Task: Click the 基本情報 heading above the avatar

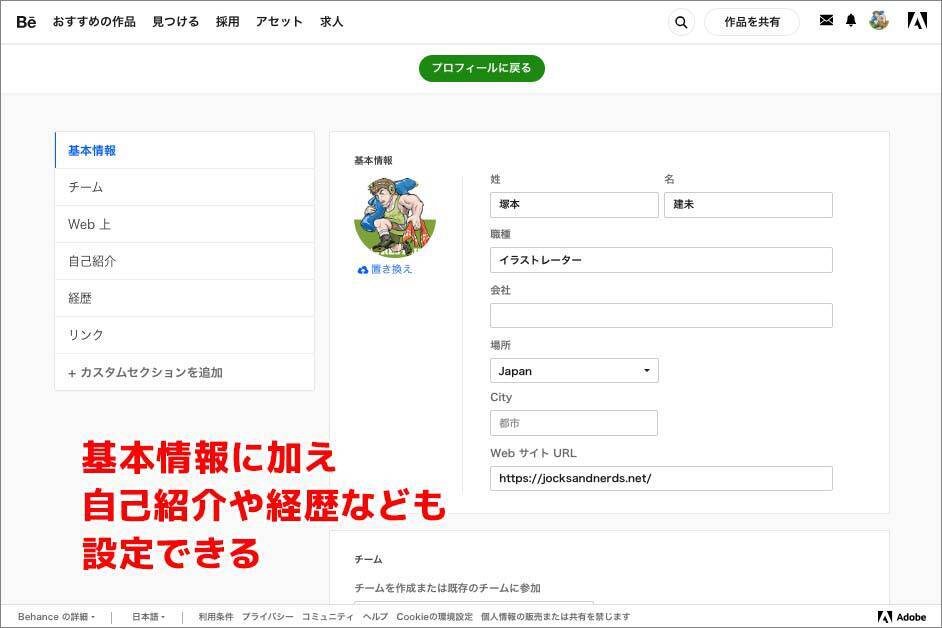Action: click(373, 160)
